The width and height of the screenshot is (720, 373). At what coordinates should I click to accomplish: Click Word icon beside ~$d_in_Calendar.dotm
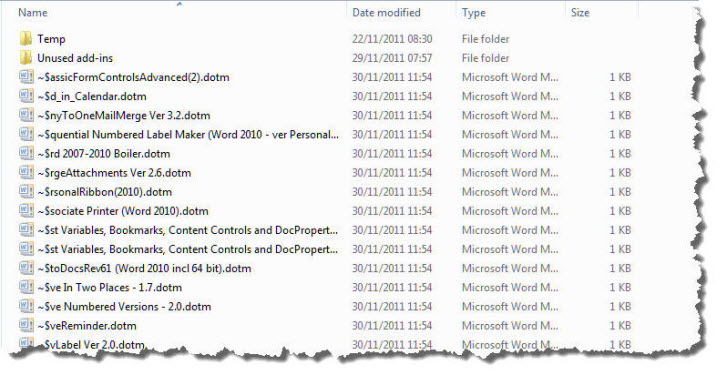click(x=26, y=96)
